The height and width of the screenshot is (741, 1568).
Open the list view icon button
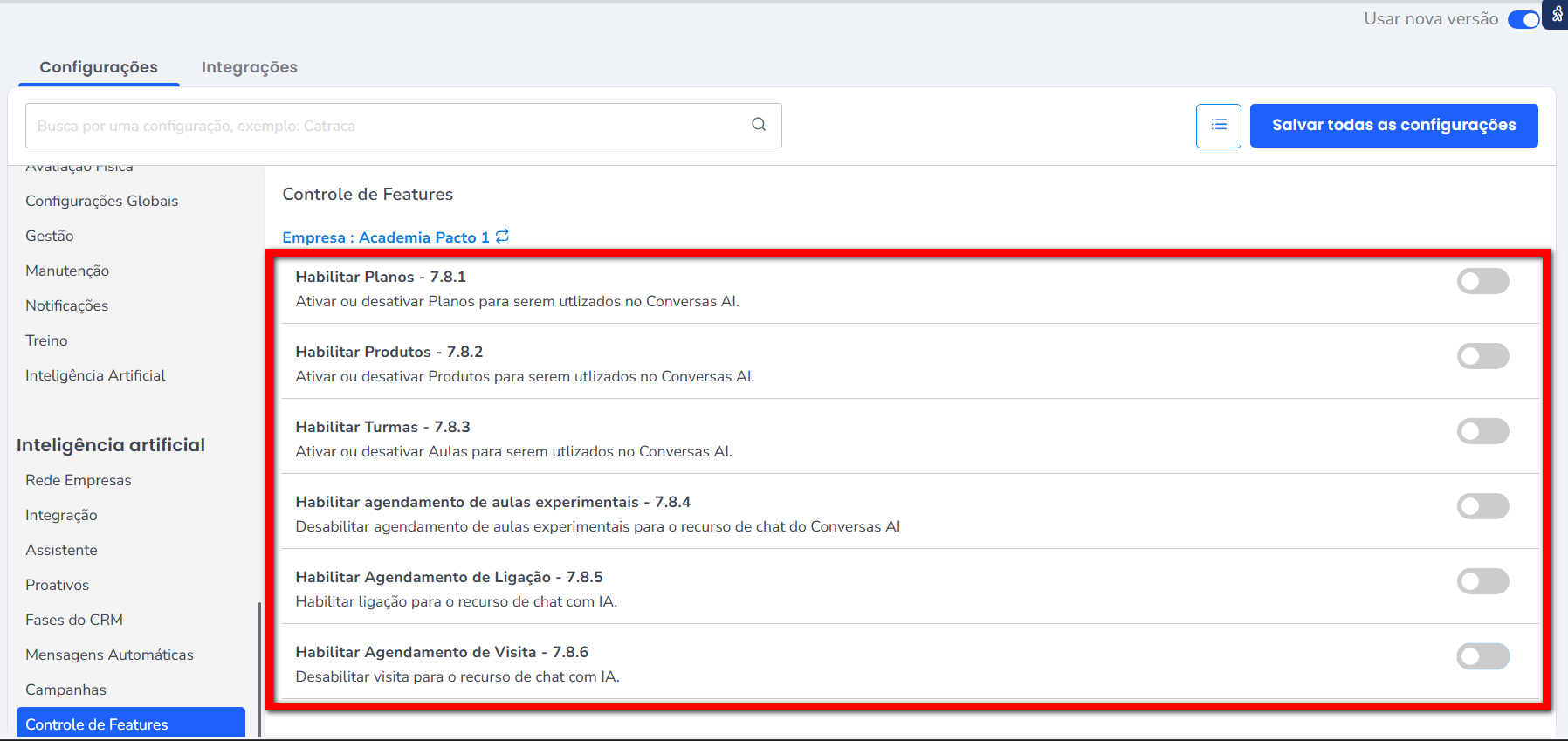(1218, 126)
